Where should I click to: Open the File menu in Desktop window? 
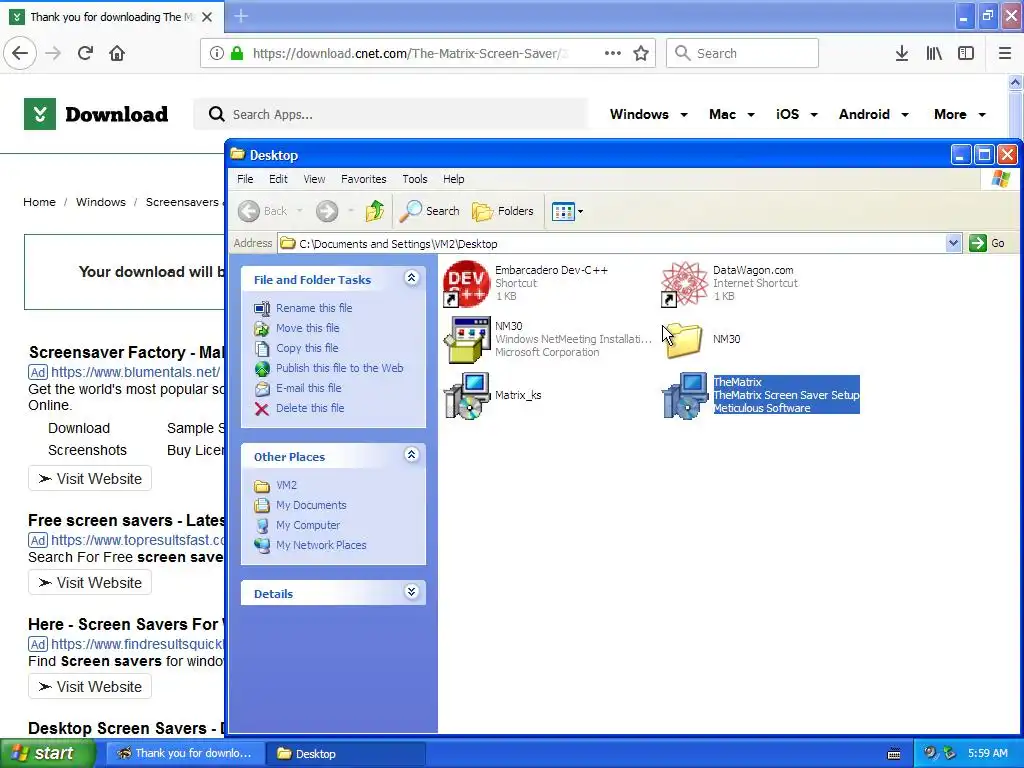245,179
